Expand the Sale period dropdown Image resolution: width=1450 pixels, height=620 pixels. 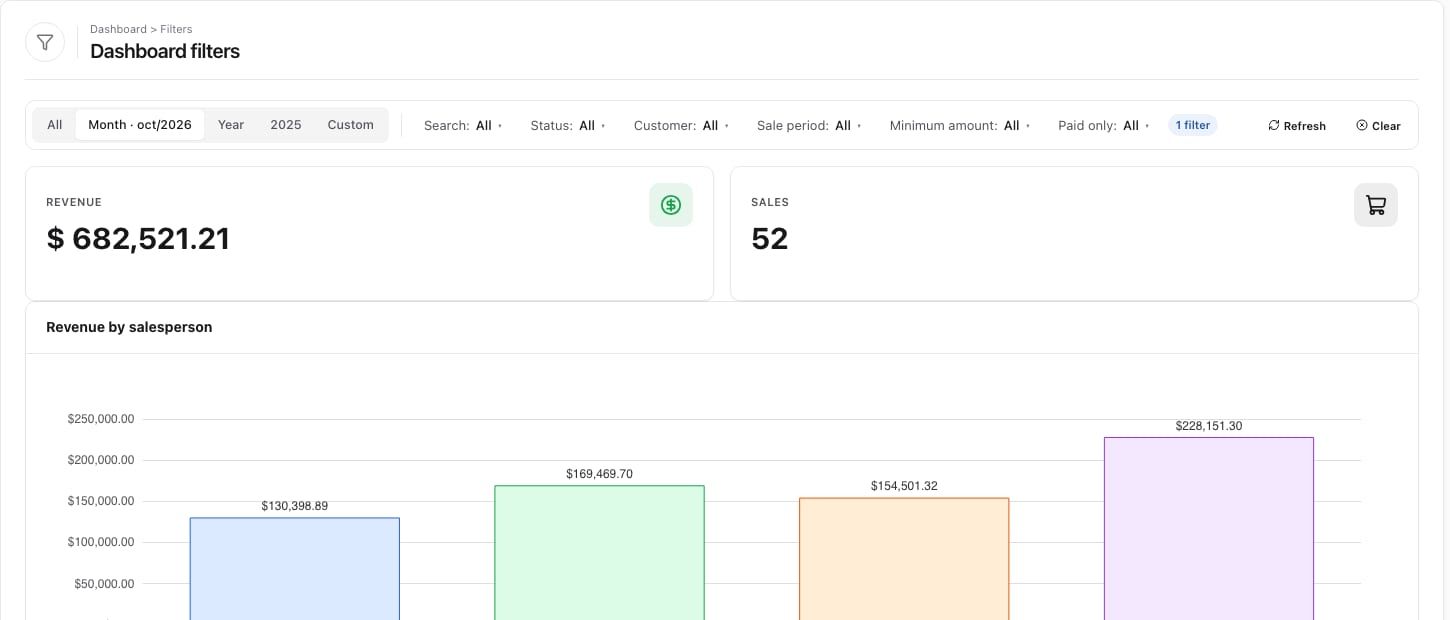coord(809,126)
